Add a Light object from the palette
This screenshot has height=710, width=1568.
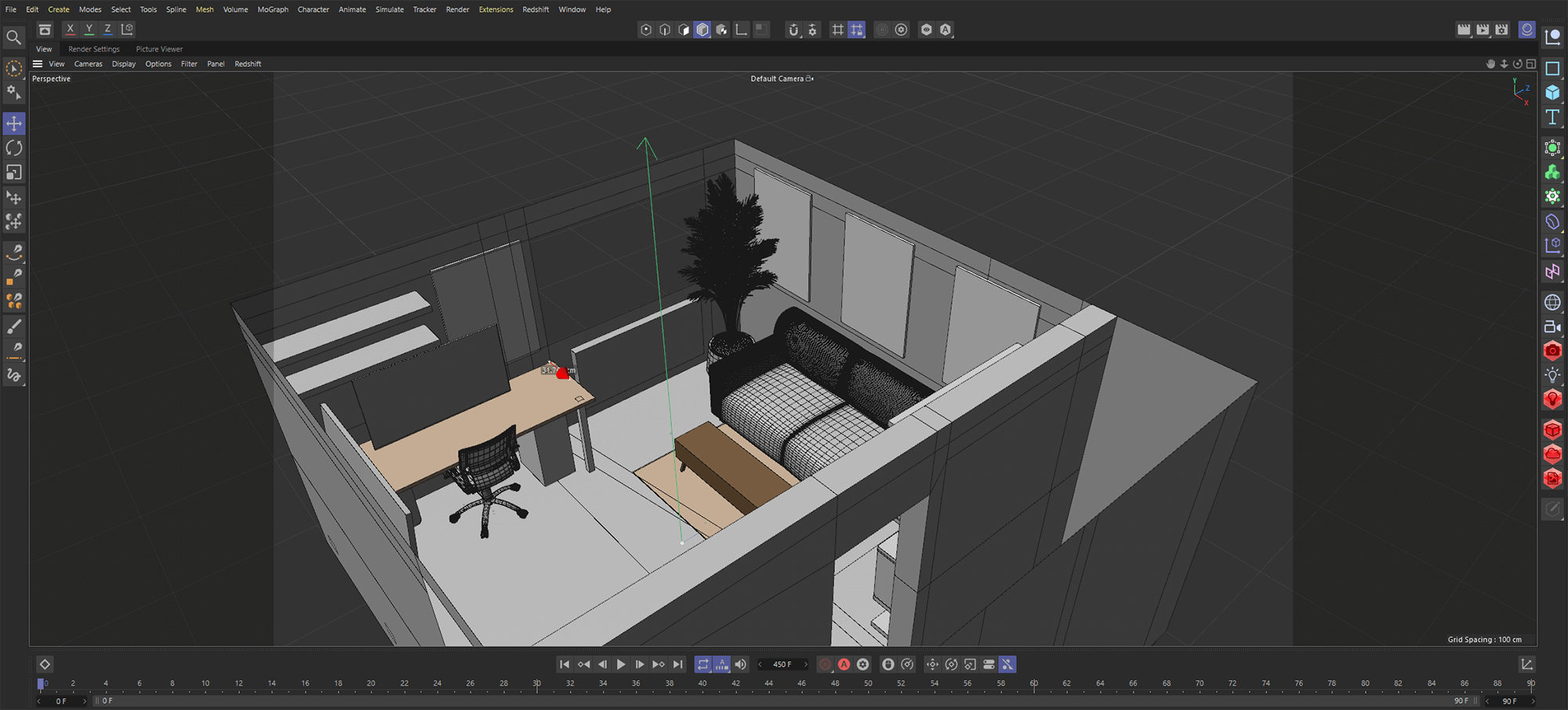[x=1552, y=375]
